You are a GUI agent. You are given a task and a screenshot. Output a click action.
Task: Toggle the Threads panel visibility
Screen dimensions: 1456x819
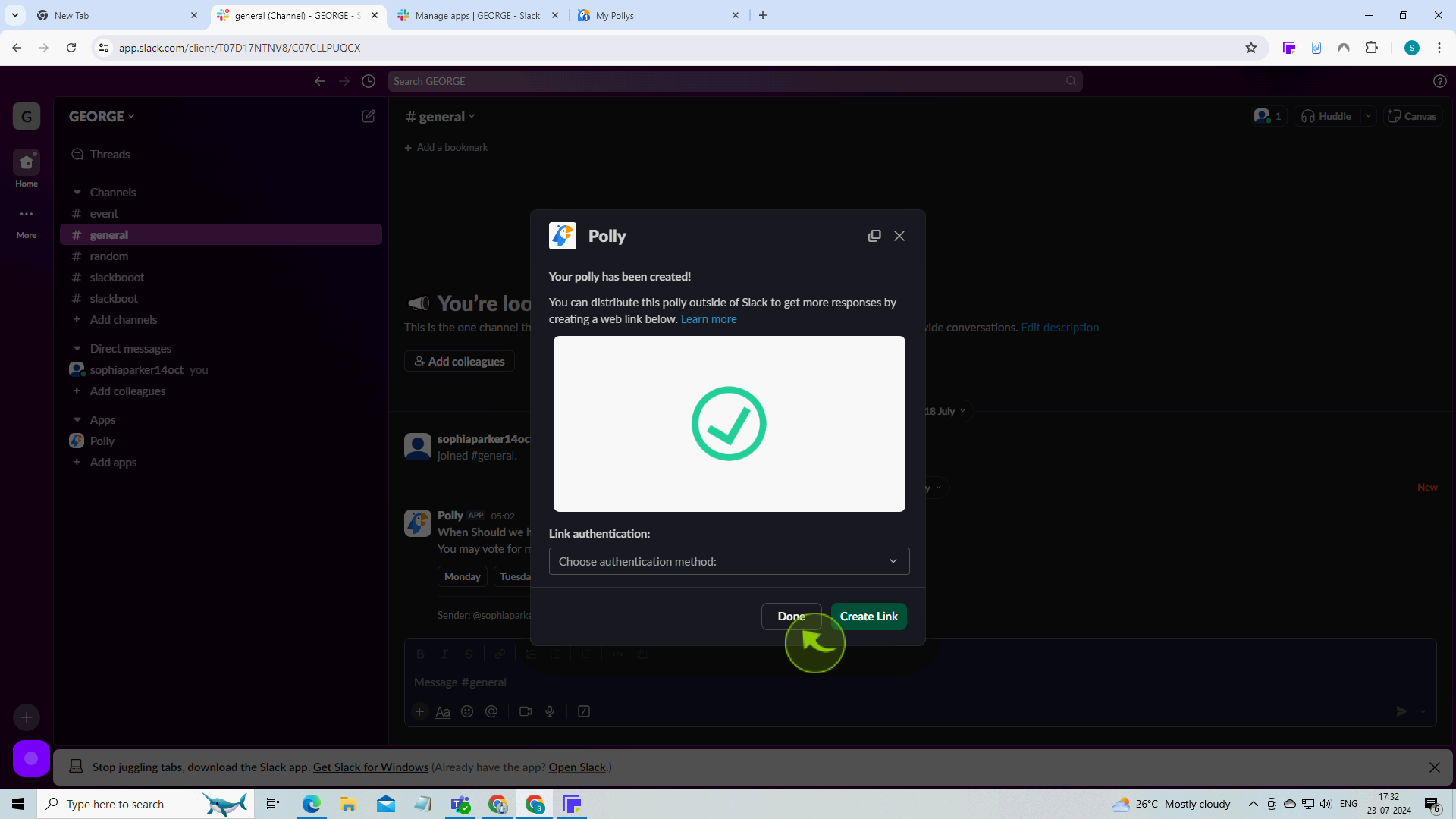click(x=109, y=154)
